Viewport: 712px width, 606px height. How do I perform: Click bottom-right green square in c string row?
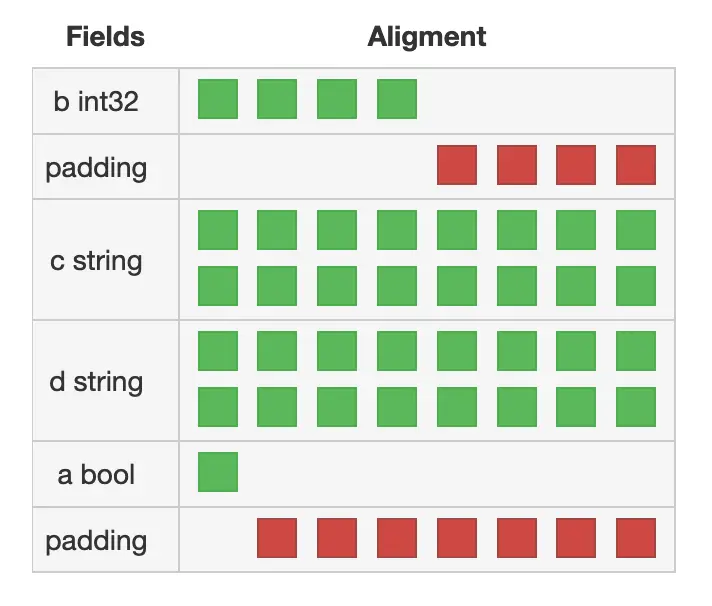[636, 286]
